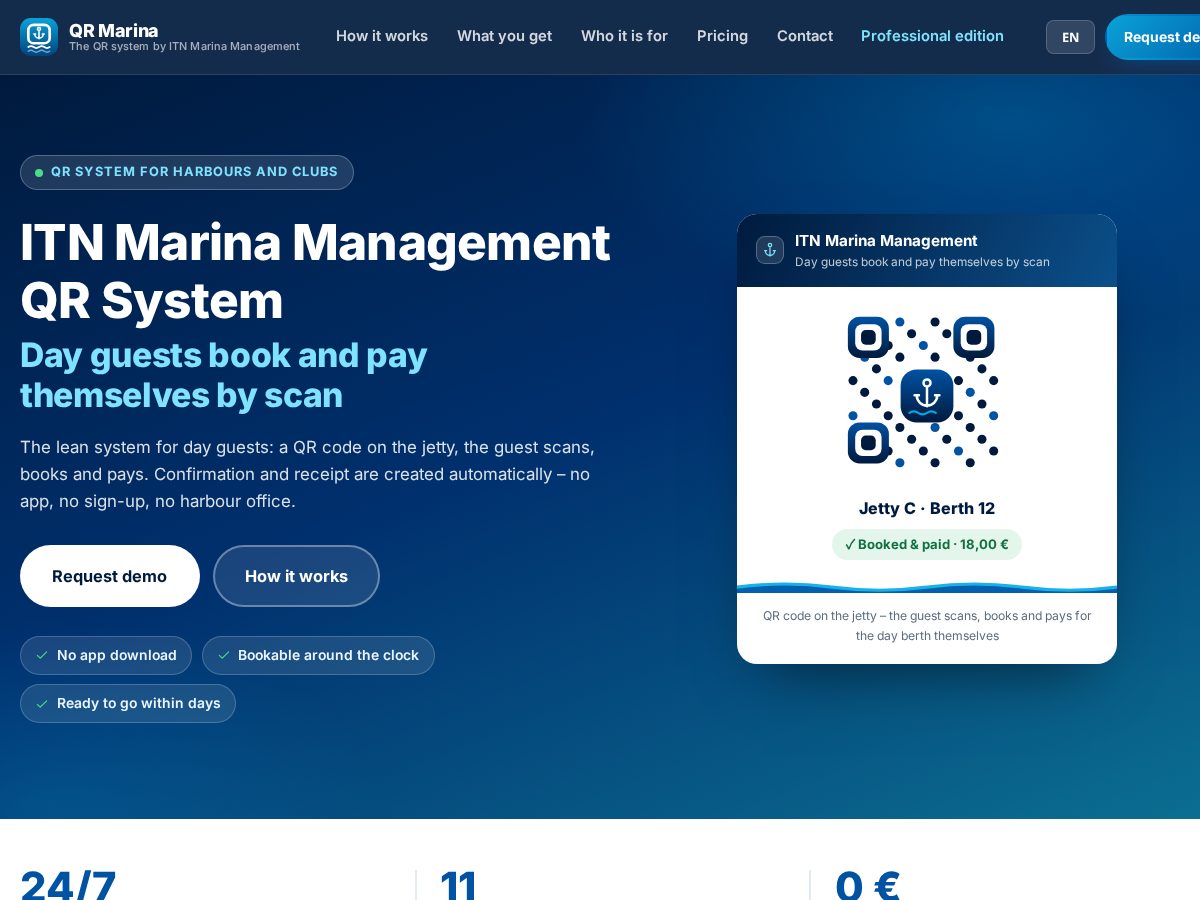Click the '24/7' statistic

(68, 886)
